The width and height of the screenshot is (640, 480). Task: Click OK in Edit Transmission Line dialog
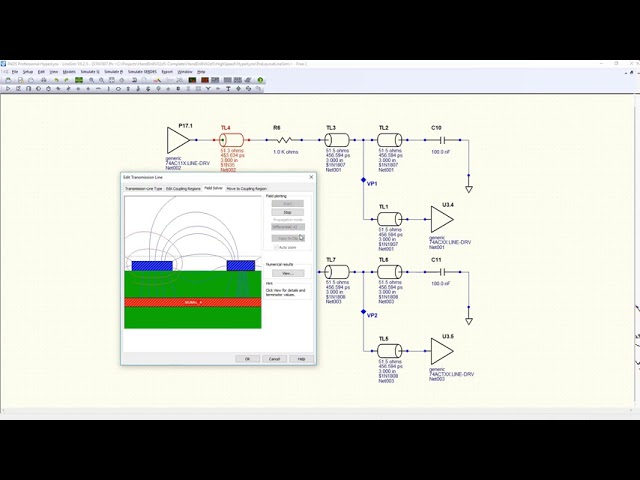[247, 359]
